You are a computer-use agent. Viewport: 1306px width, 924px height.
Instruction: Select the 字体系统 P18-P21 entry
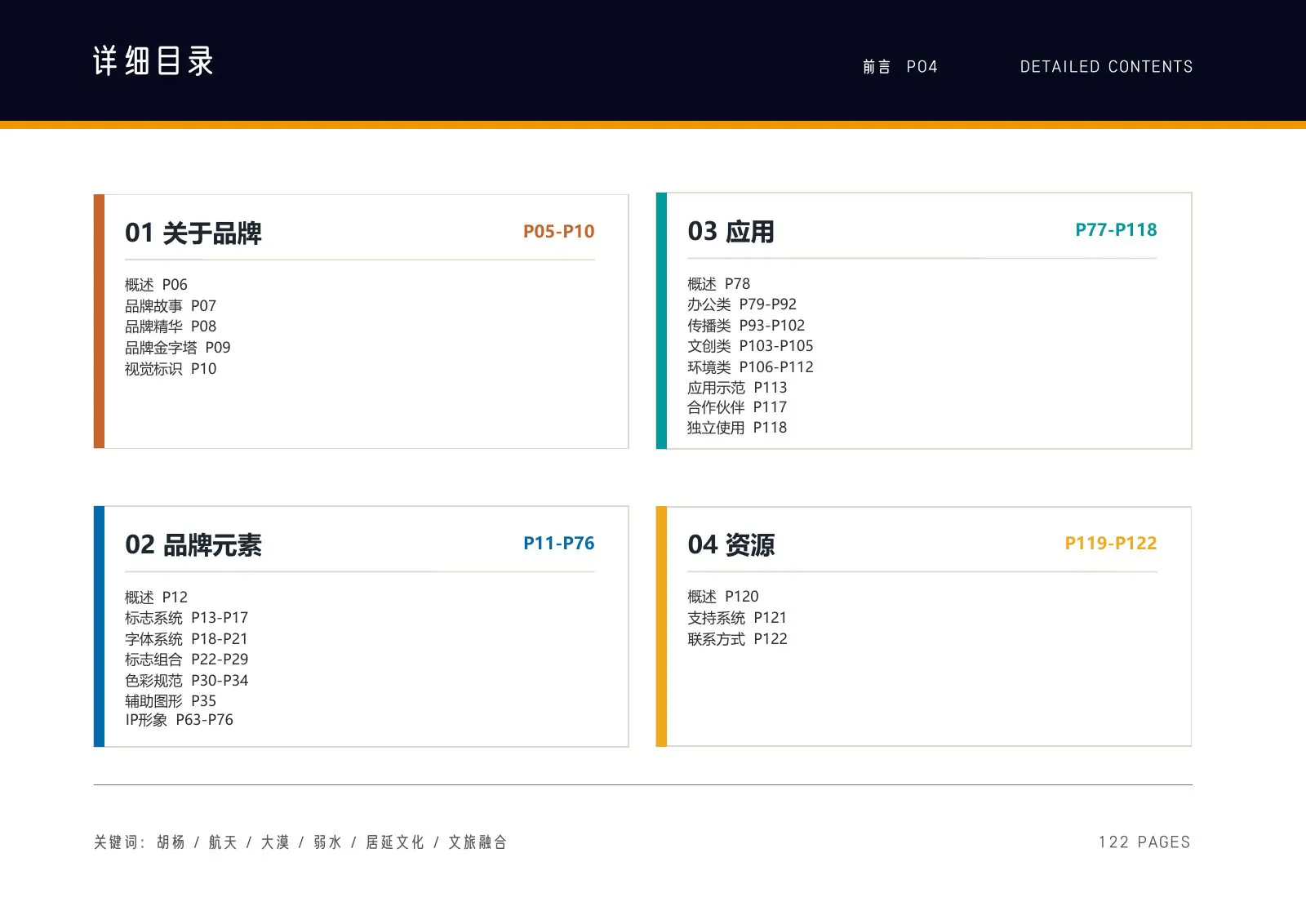pyautogui.click(x=186, y=639)
